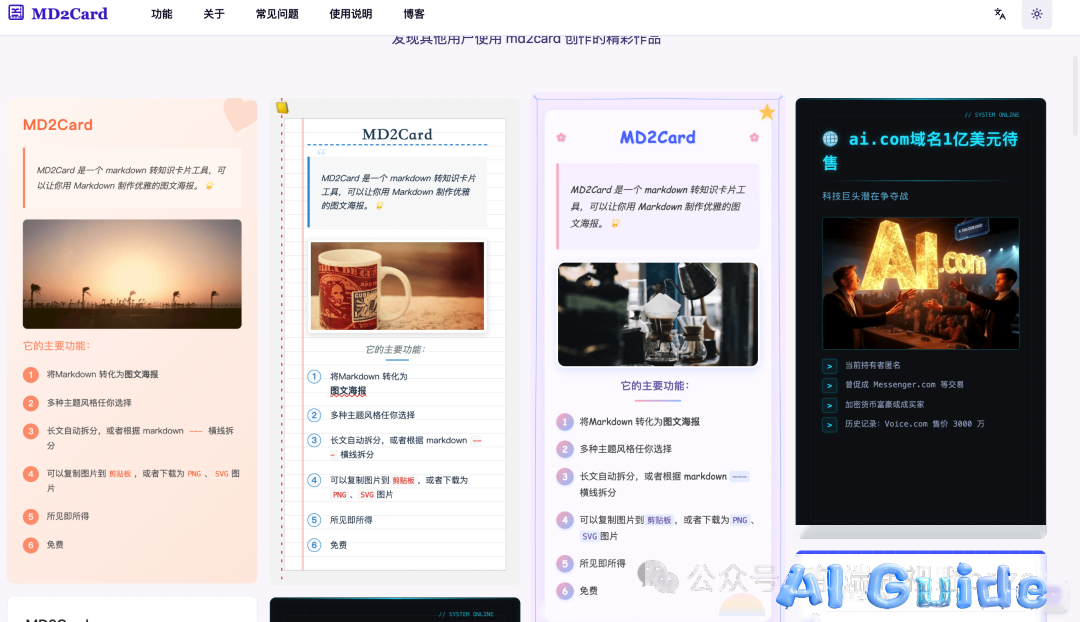Viewport: 1080px width, 622px height.
Task: Click the pink flower left of purple title
Action: pos(561,138)
